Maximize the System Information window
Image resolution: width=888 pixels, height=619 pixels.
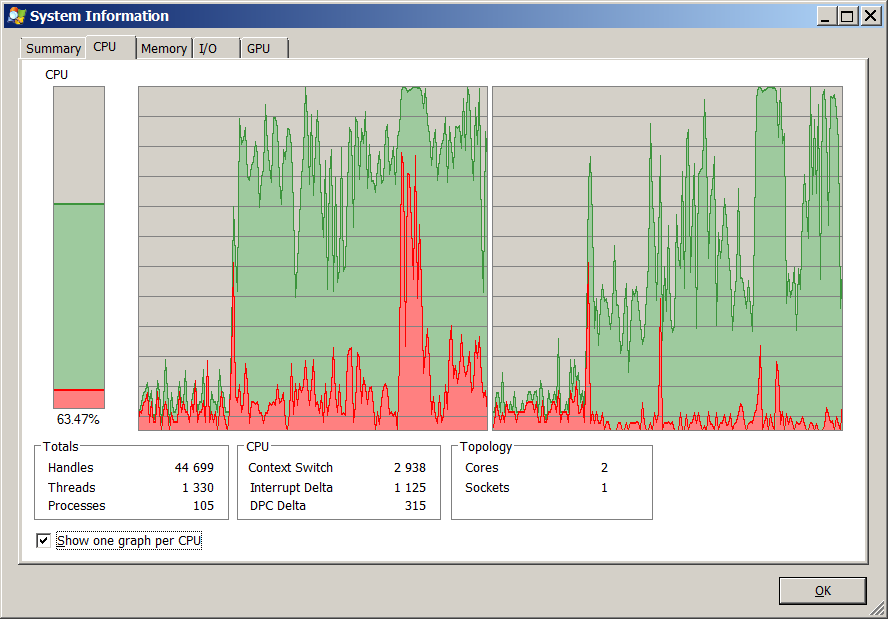[848, 16]
